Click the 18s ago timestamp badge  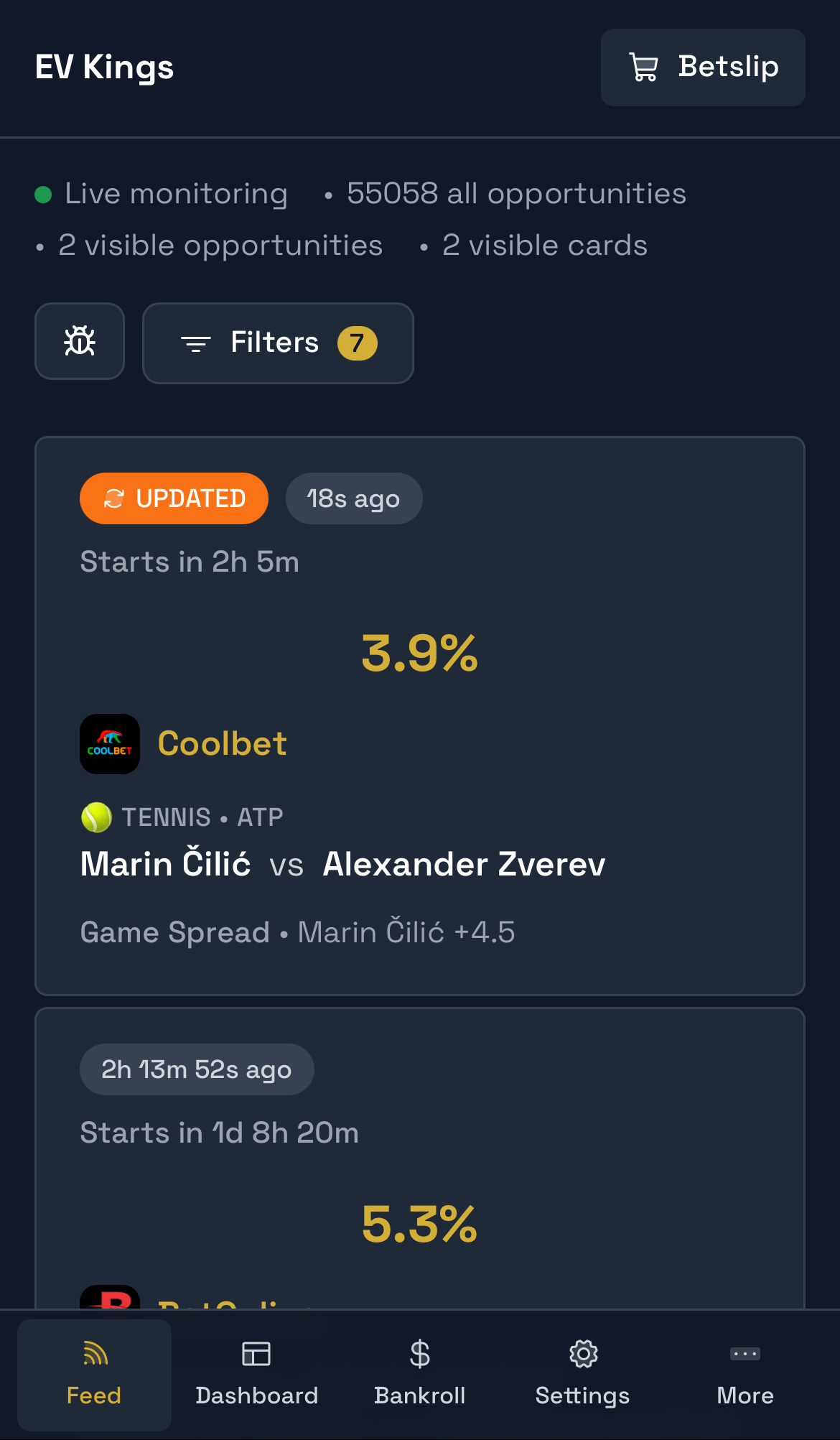pos(353,498)
